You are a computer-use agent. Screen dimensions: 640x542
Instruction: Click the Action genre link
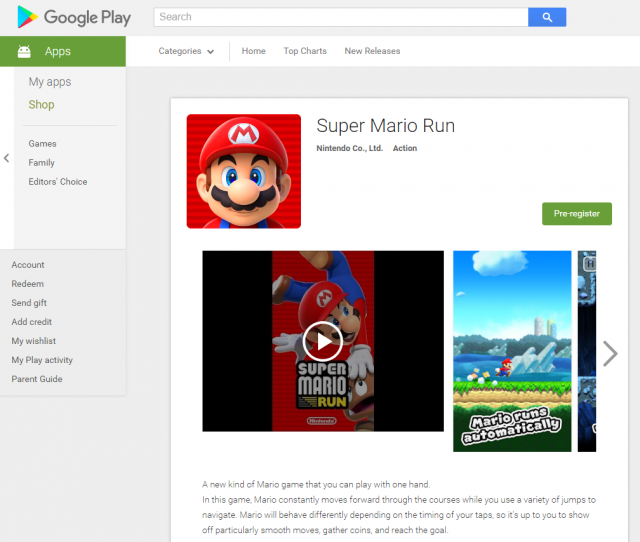[x=405, y=148]
